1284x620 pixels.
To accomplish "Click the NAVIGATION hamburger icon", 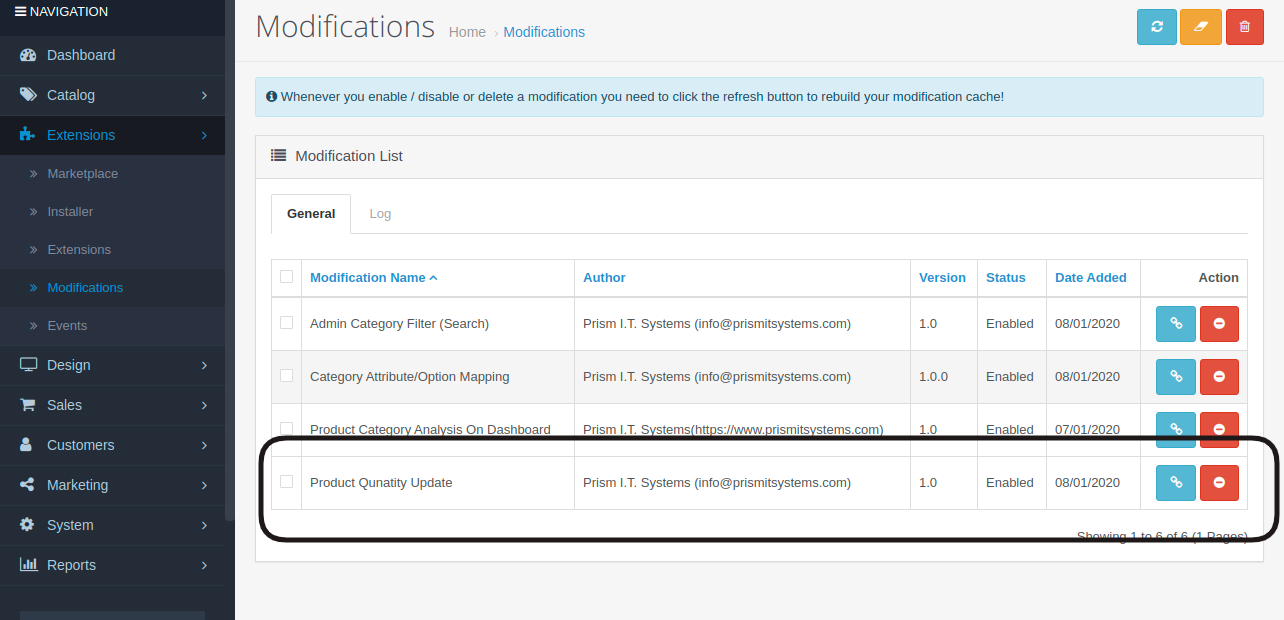I will pyautogui.click(x=20, y=12).
